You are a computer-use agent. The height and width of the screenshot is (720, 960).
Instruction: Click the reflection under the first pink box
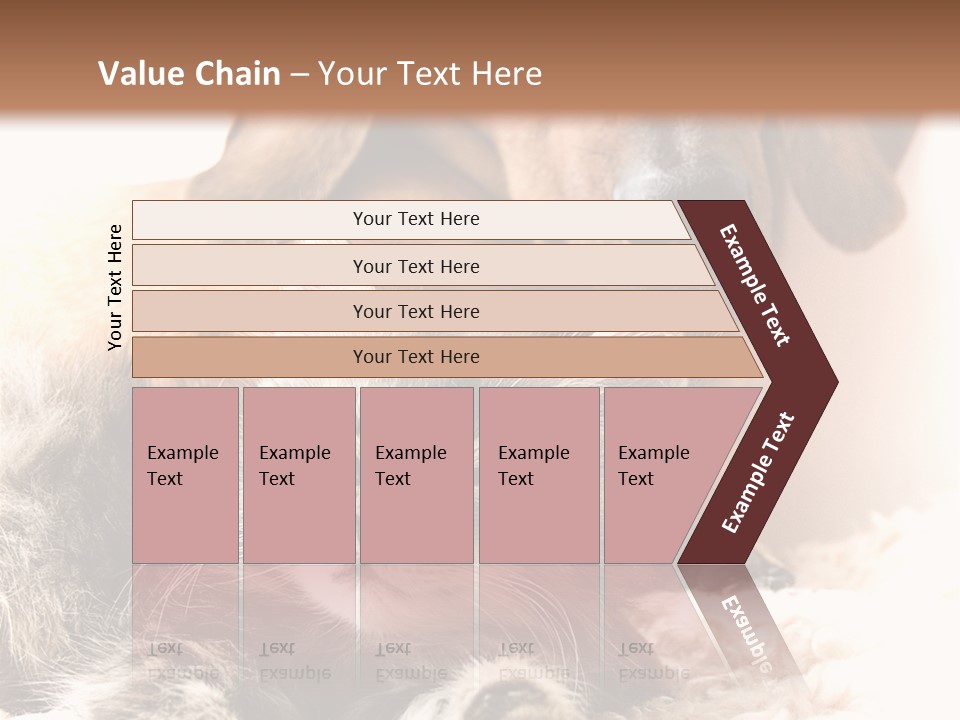coord(186,624)
